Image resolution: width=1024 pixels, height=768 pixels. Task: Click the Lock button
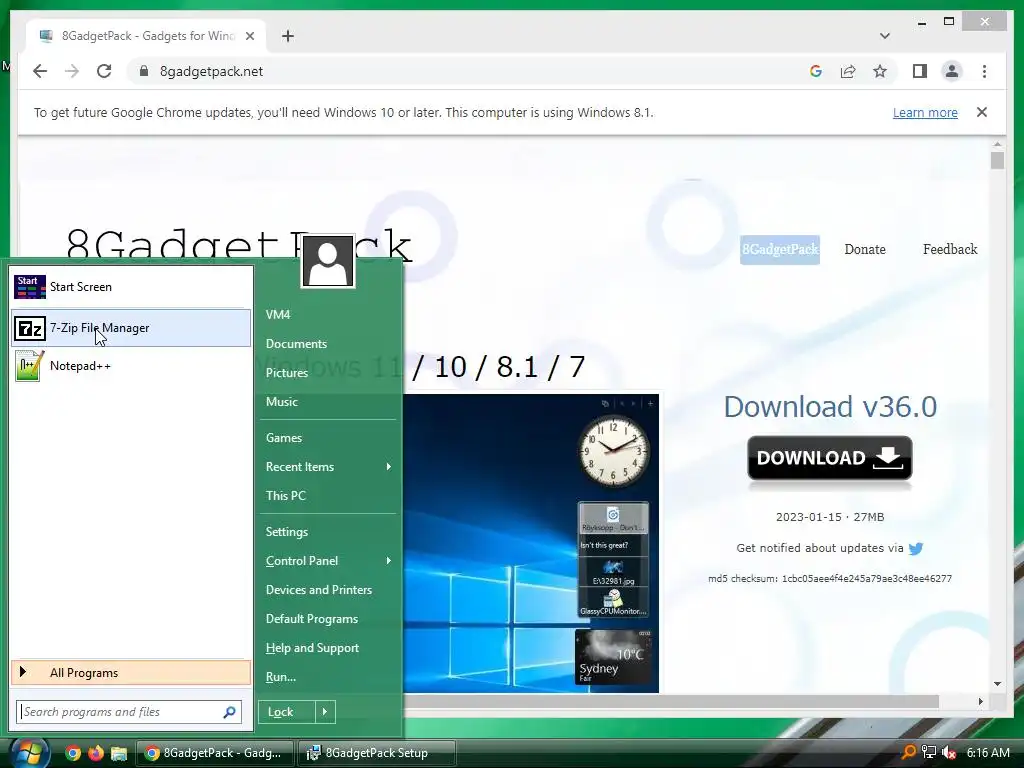tap(287, 712)
